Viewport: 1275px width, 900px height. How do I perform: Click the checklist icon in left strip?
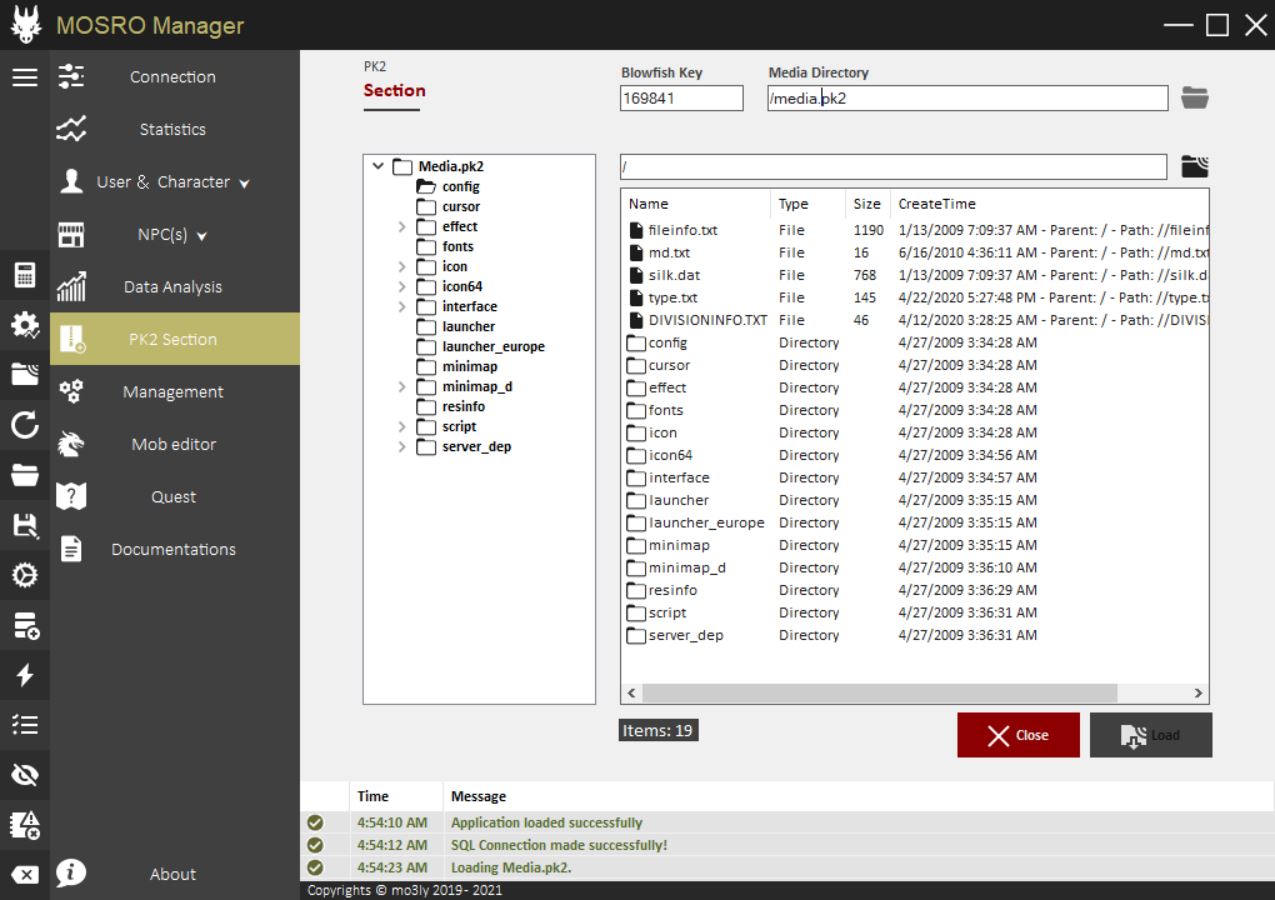[x=25, y=725]
